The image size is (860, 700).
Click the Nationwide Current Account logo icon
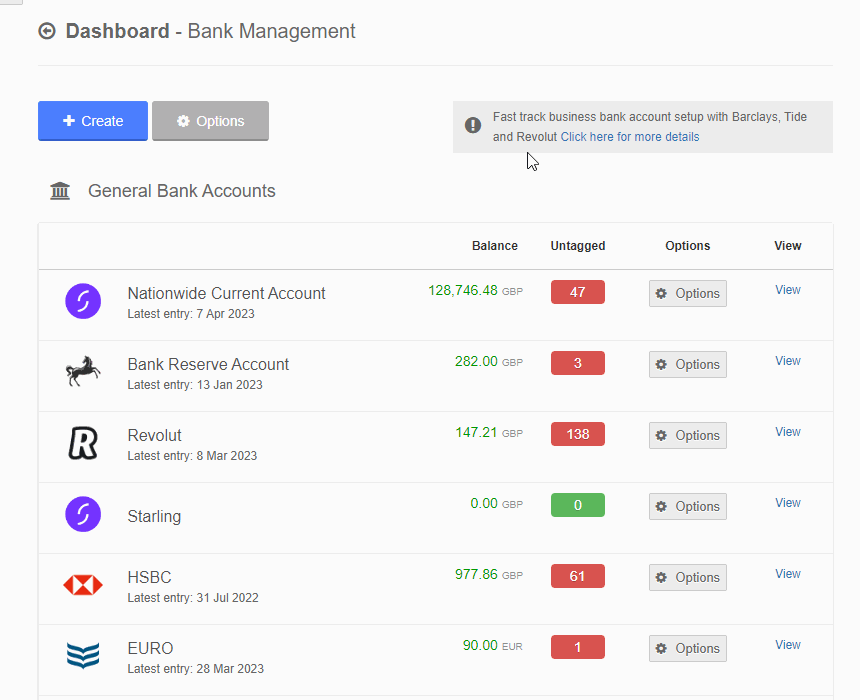[83, 301]
